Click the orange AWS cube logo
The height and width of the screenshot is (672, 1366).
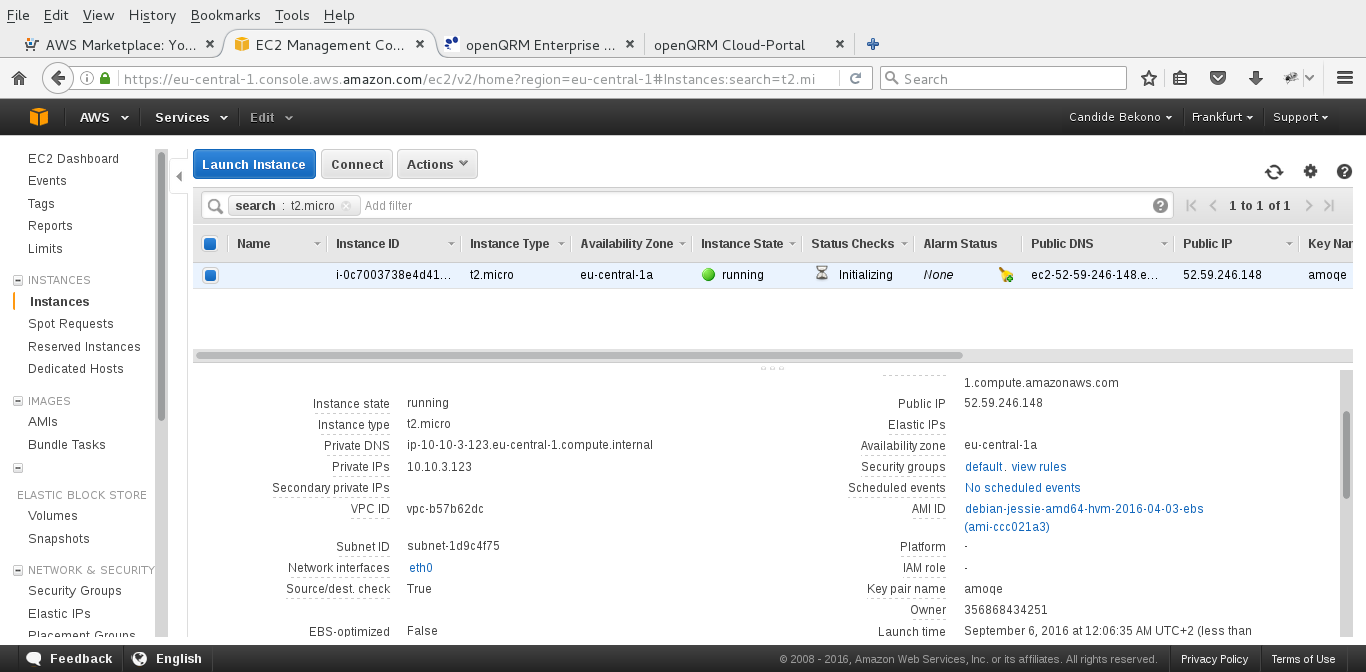(39, 117)
